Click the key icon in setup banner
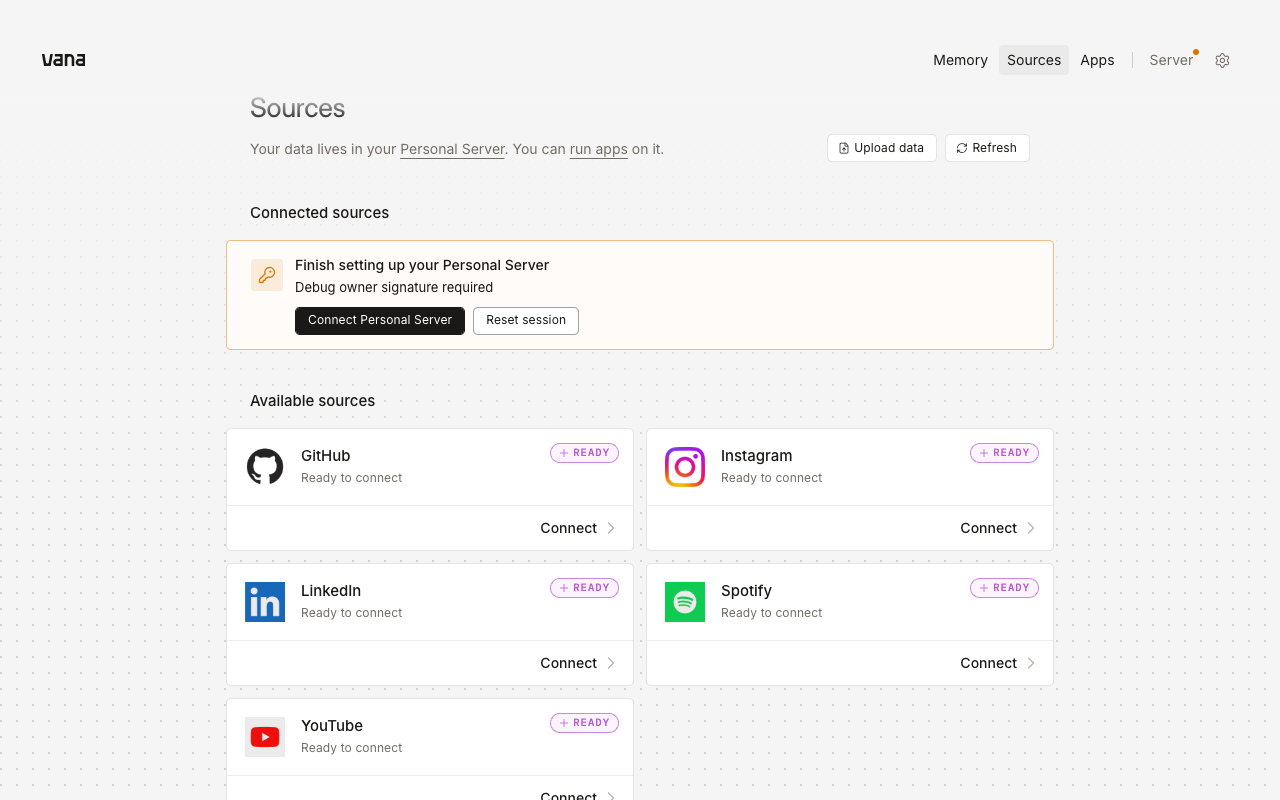 pos(267,275)
